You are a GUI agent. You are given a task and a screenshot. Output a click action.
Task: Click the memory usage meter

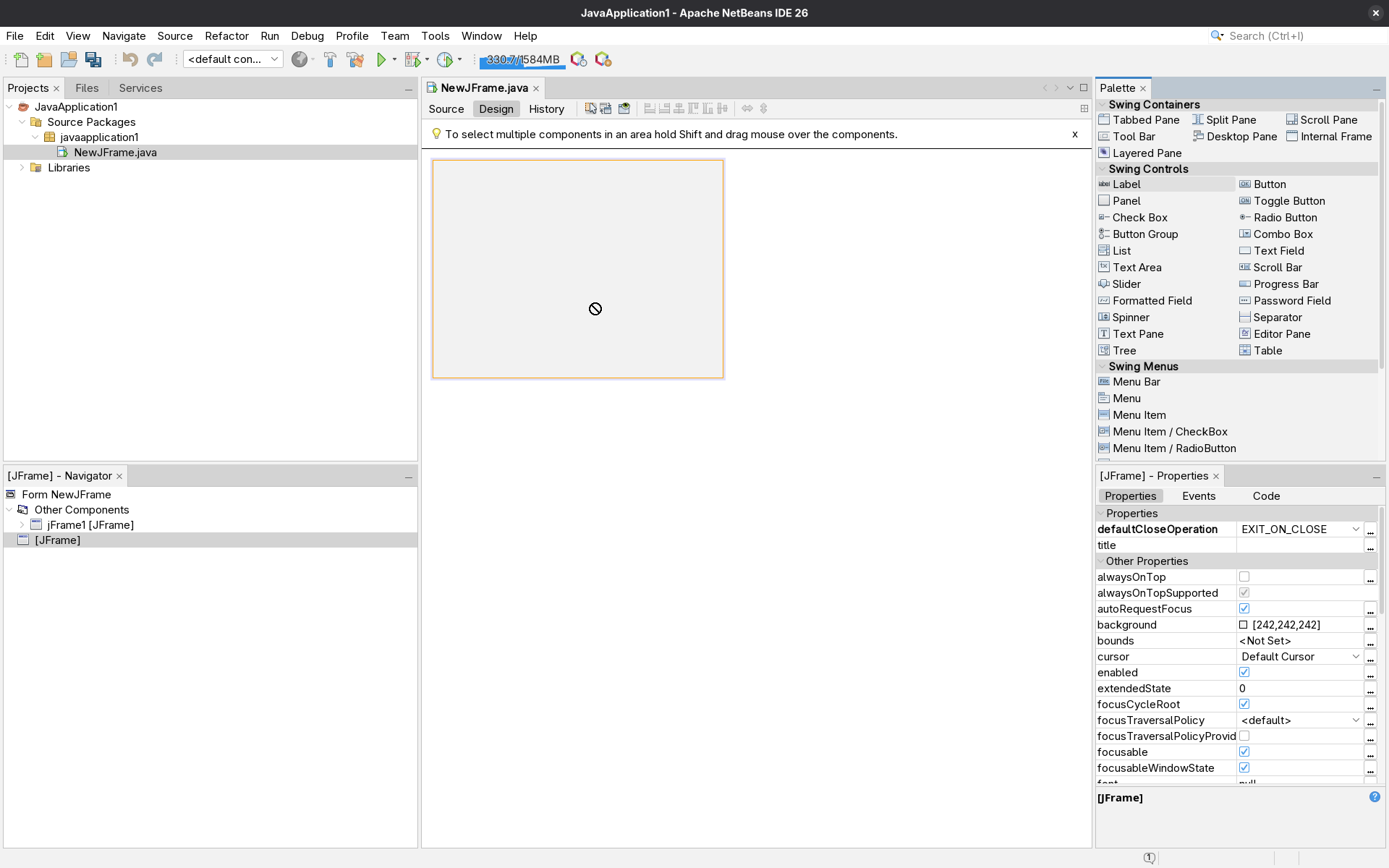(522, 59)
